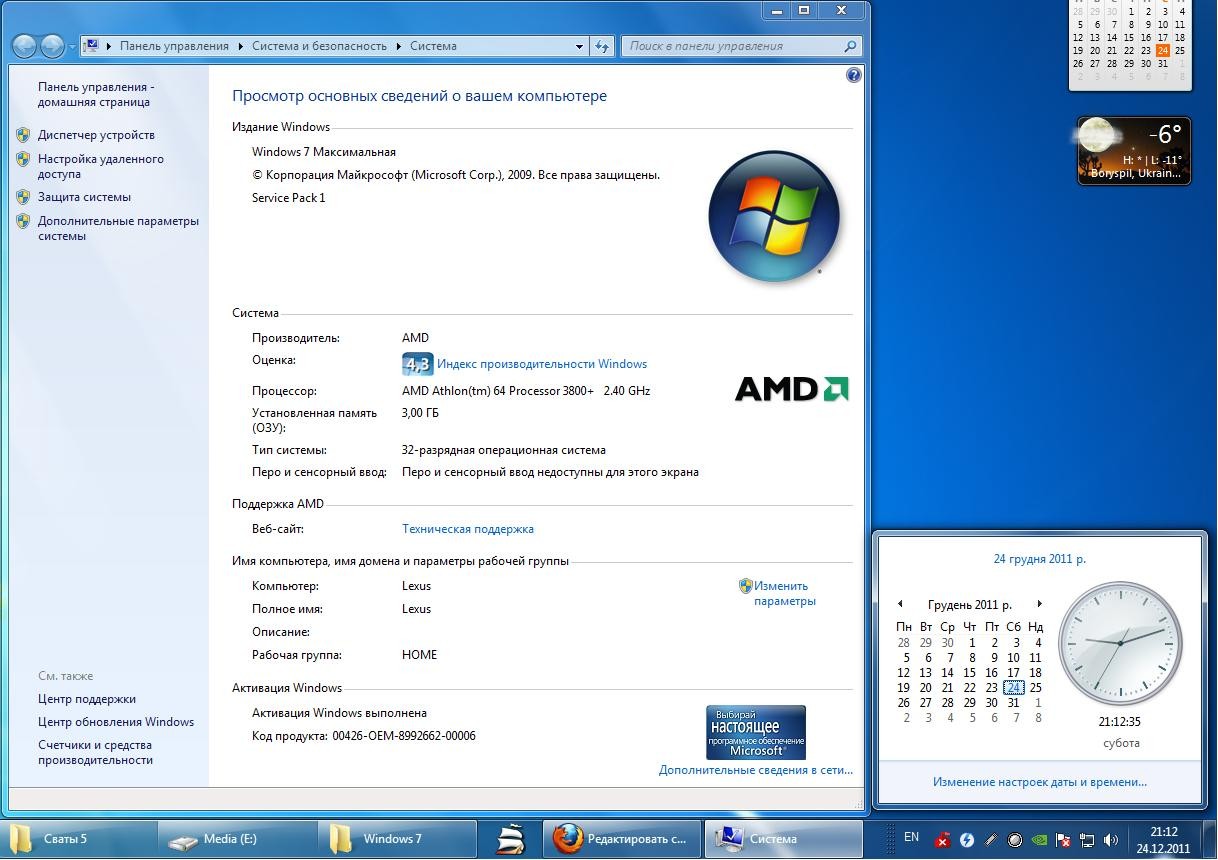The width and height of the screenshot is (1218, 860).
Task: Open the NVIDIA tray icon
Action: pos(1039,840)
